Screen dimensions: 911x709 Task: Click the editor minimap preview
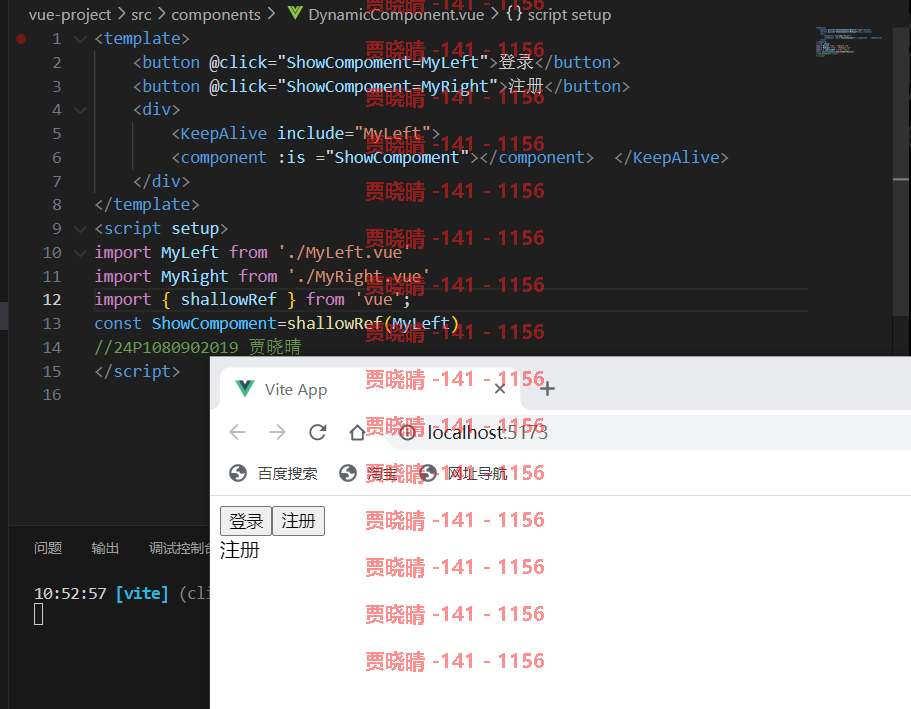pyautogui.click(x=848, y=41)
